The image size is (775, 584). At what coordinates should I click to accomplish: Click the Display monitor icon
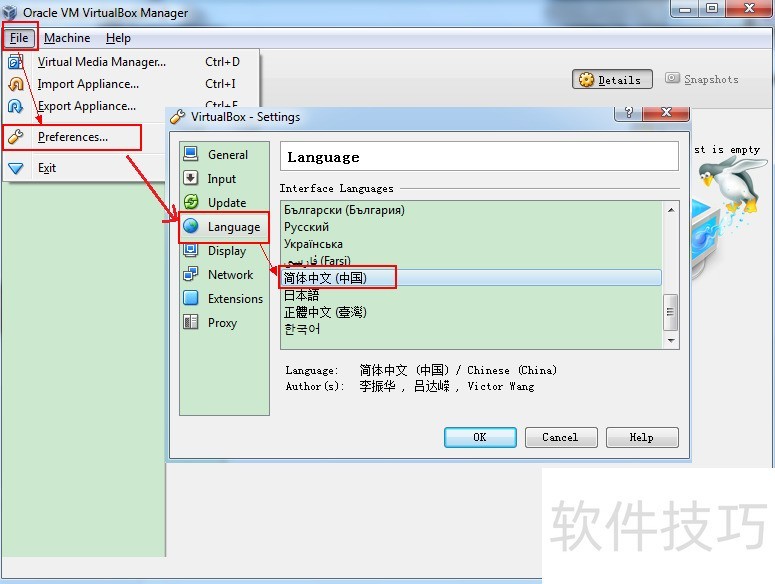coord(191,250)
